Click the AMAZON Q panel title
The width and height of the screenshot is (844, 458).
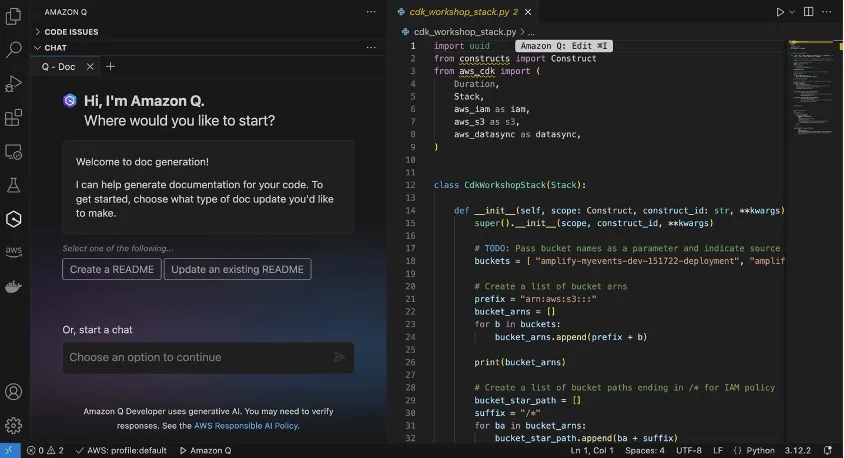[65, 12]
